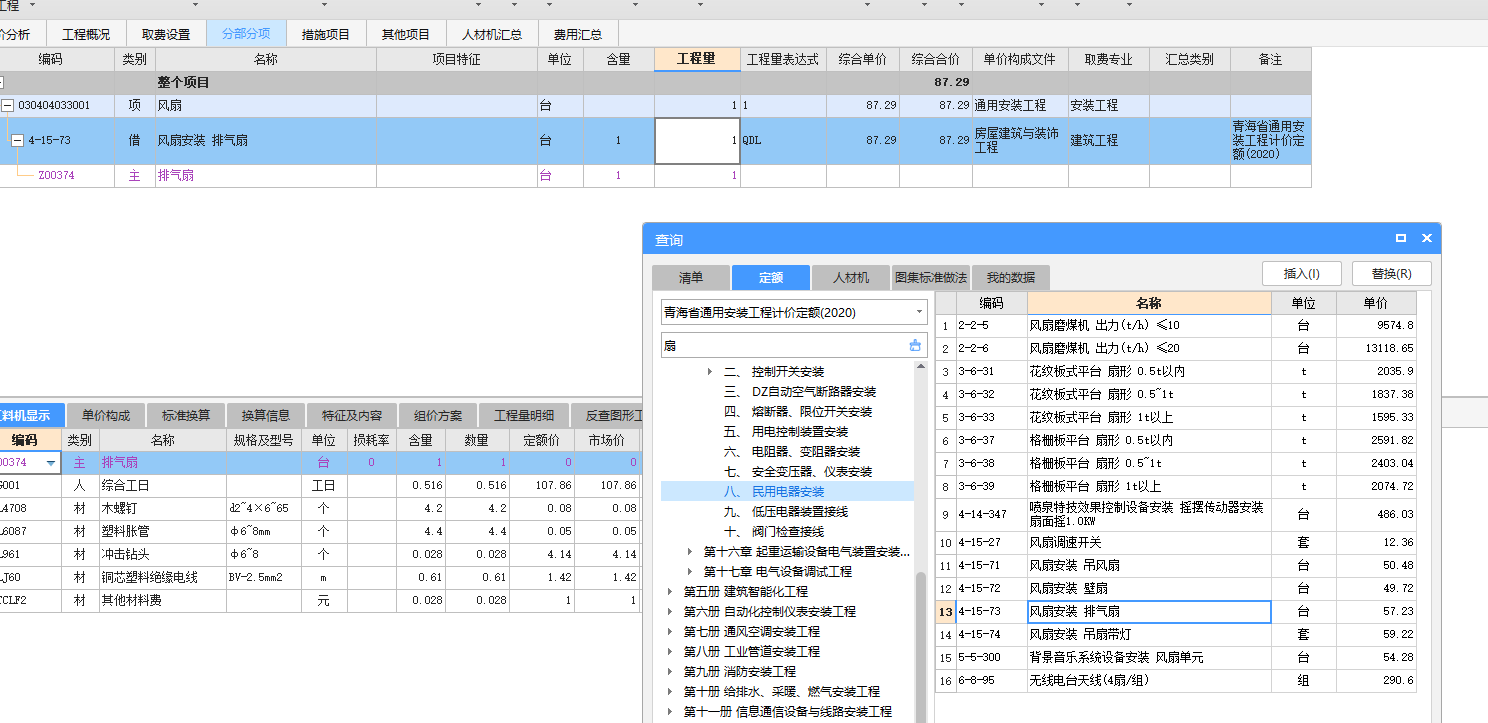Click the search icon in the 扇 search field
1488x723 pixels.
914,346
